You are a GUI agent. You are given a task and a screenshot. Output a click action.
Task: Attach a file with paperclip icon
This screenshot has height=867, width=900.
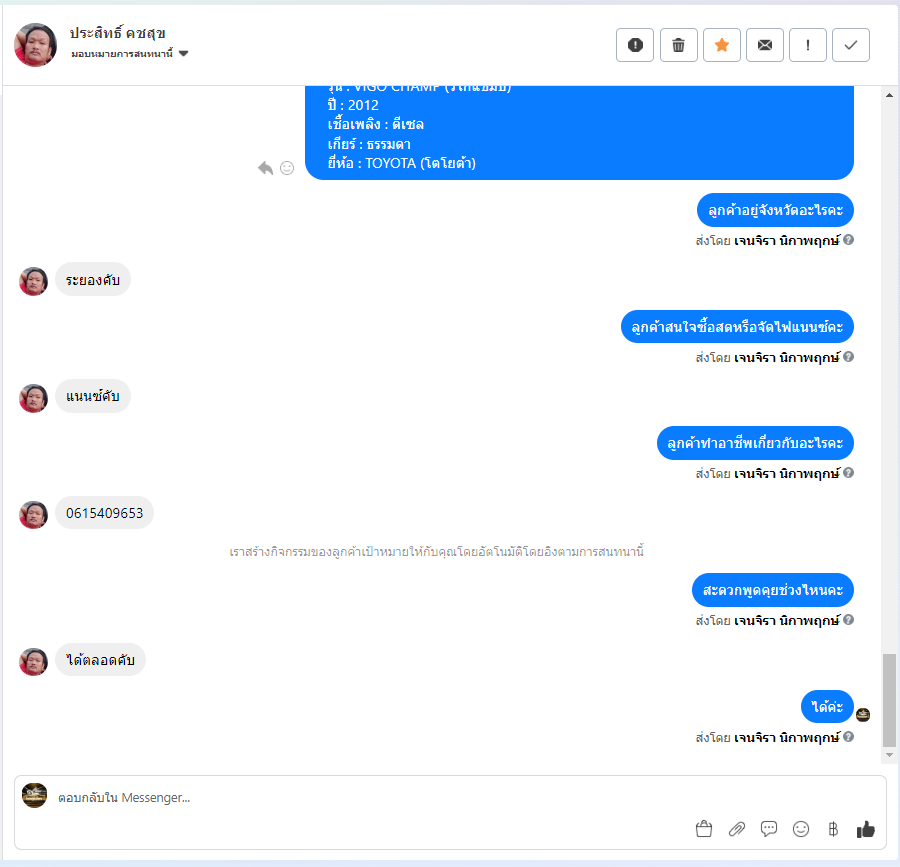[736, 829]
